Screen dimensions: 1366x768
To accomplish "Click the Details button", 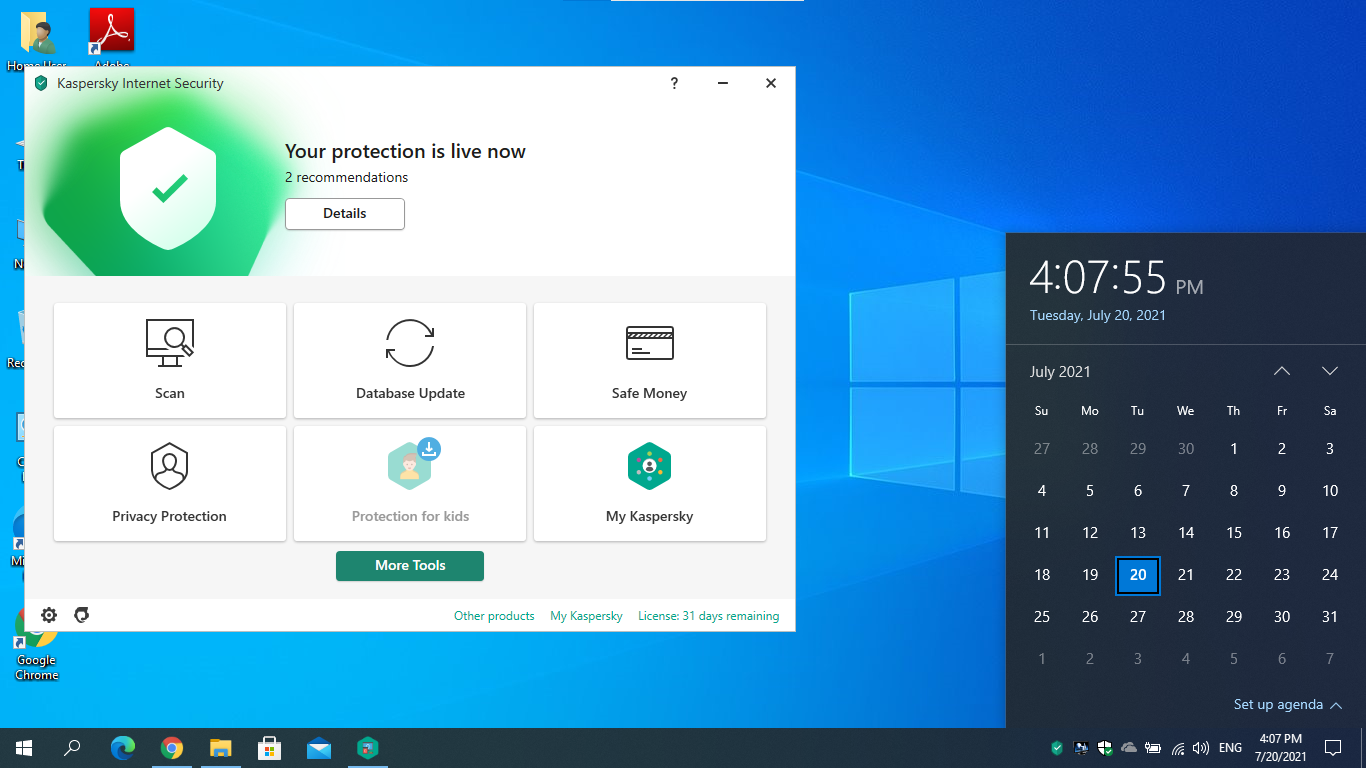I will point(345,214).
